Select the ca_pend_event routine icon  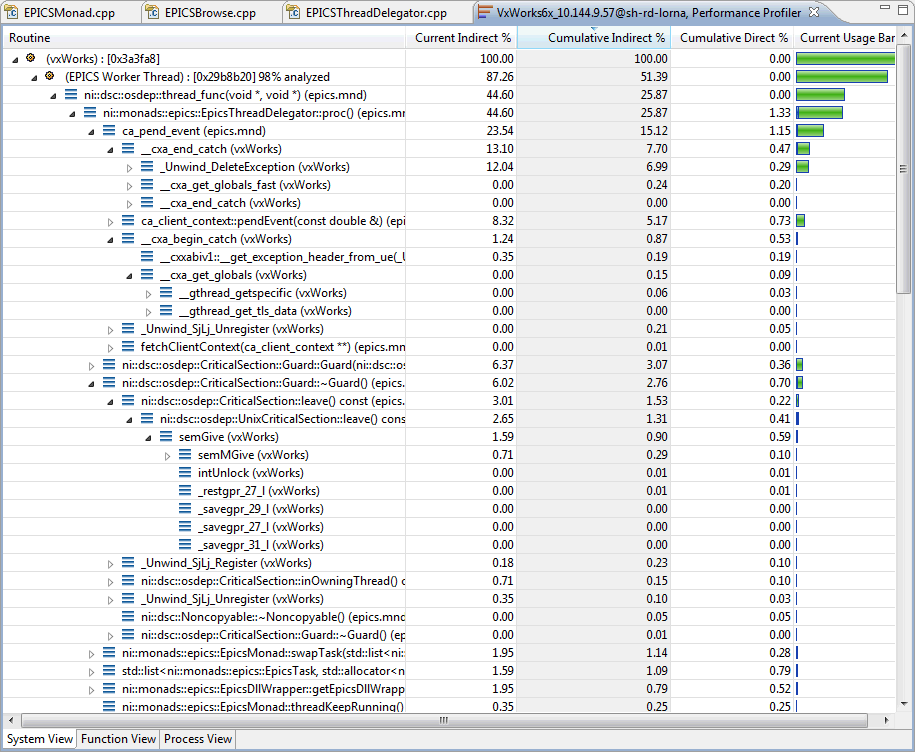coord(109,131)
